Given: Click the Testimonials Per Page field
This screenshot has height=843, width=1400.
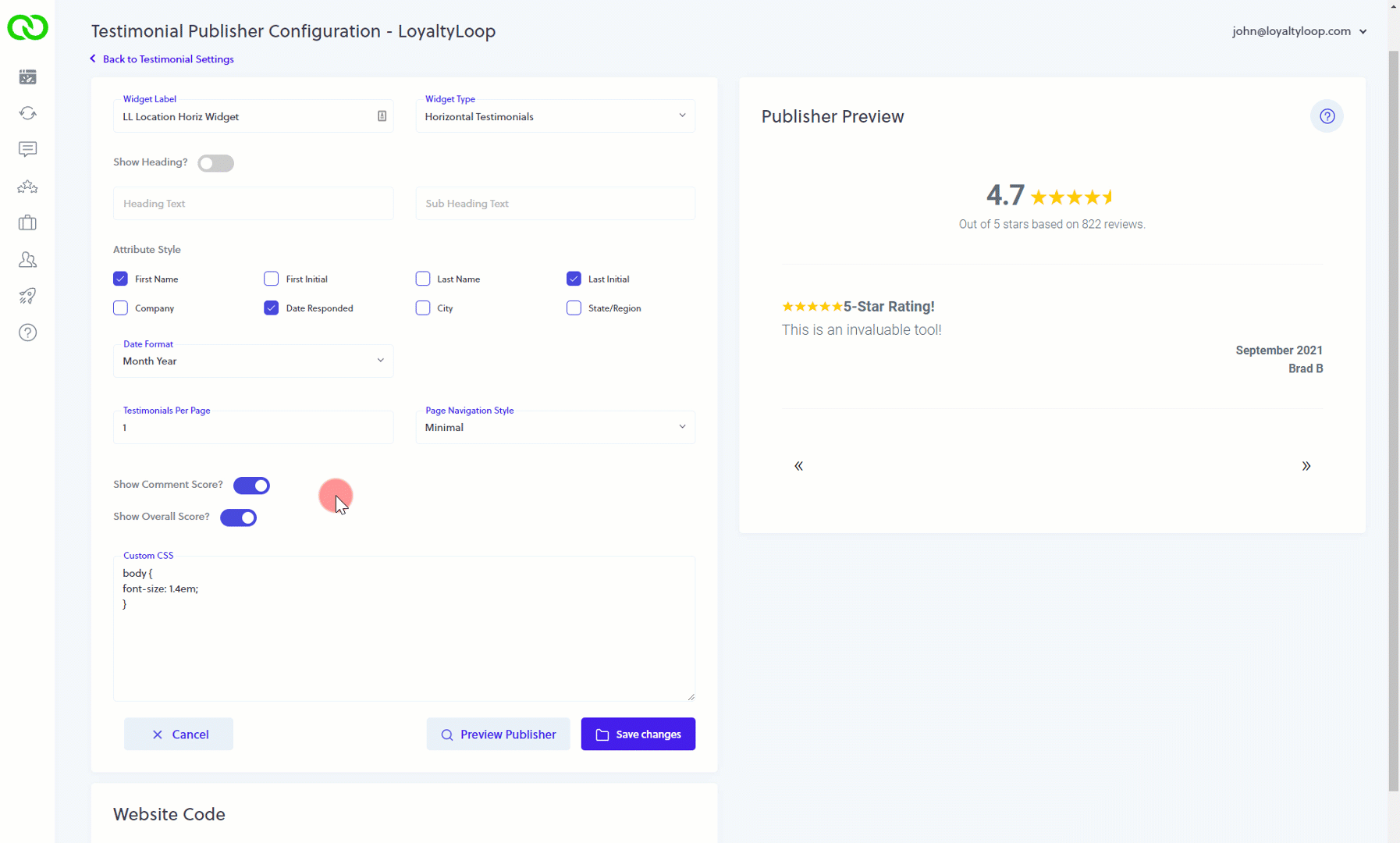Looking at the screenshot, I should pyautogui.click(x=253, y=427).
